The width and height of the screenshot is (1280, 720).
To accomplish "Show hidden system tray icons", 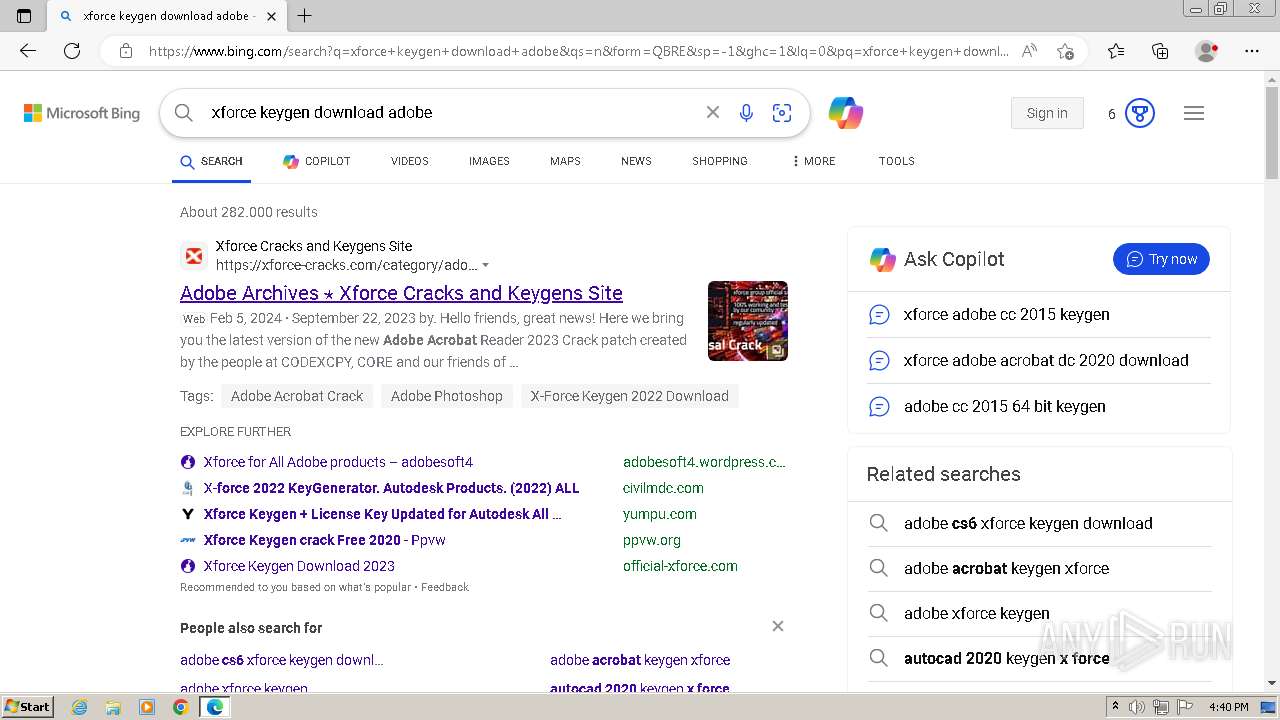I will pyautogui.click(x=1115, y=707).
